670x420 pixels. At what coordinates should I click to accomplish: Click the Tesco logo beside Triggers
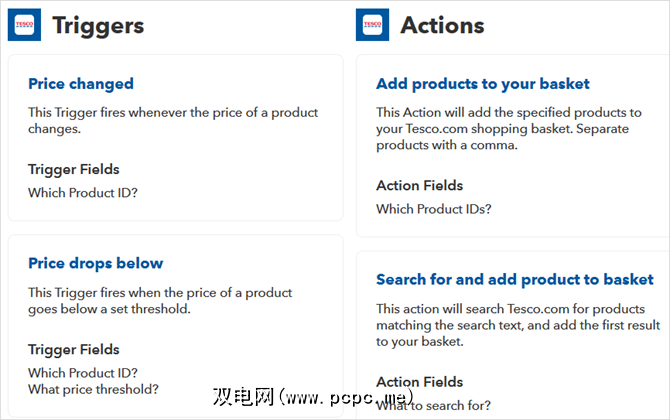point(24,24)
